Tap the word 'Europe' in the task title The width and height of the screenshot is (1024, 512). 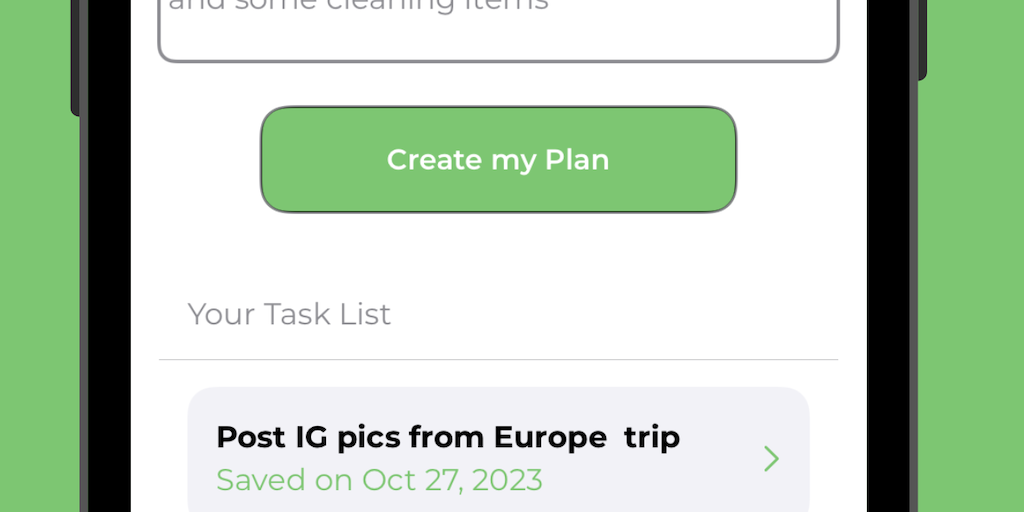coord(550,437)
